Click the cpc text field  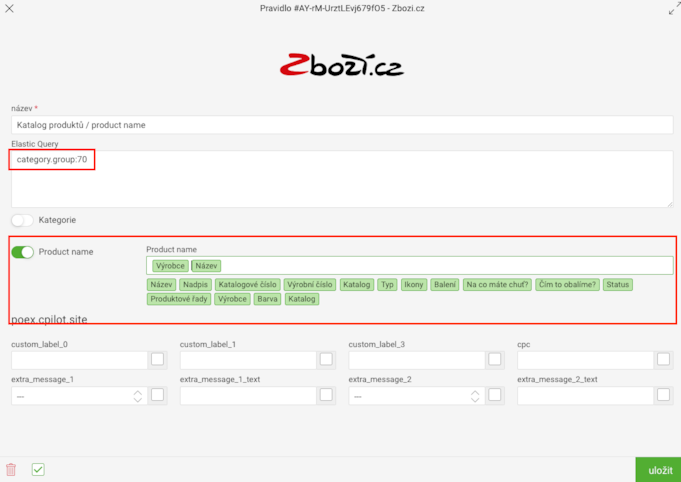(585, 360)
